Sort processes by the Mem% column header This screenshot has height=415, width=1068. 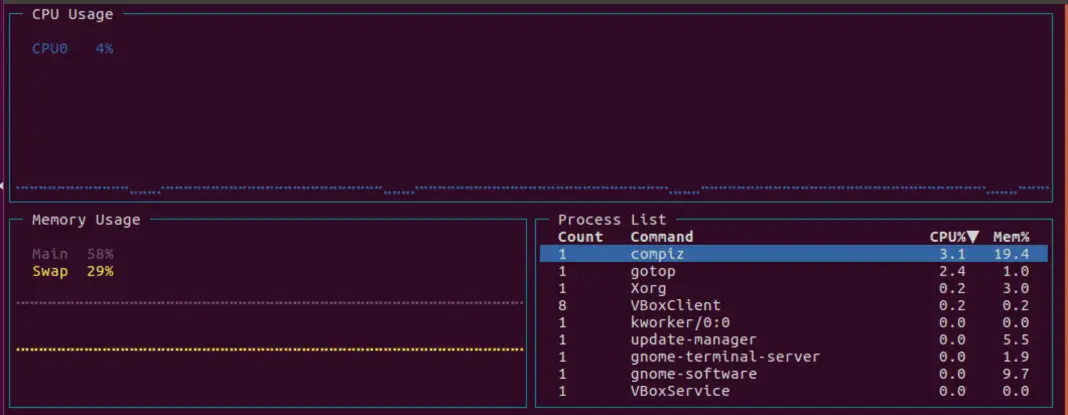coord(1011,237)
